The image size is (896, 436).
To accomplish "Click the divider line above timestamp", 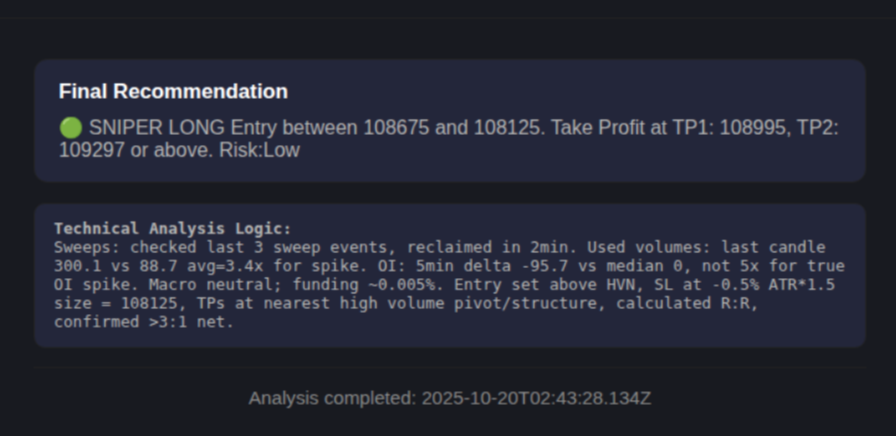I will point(450,367).
